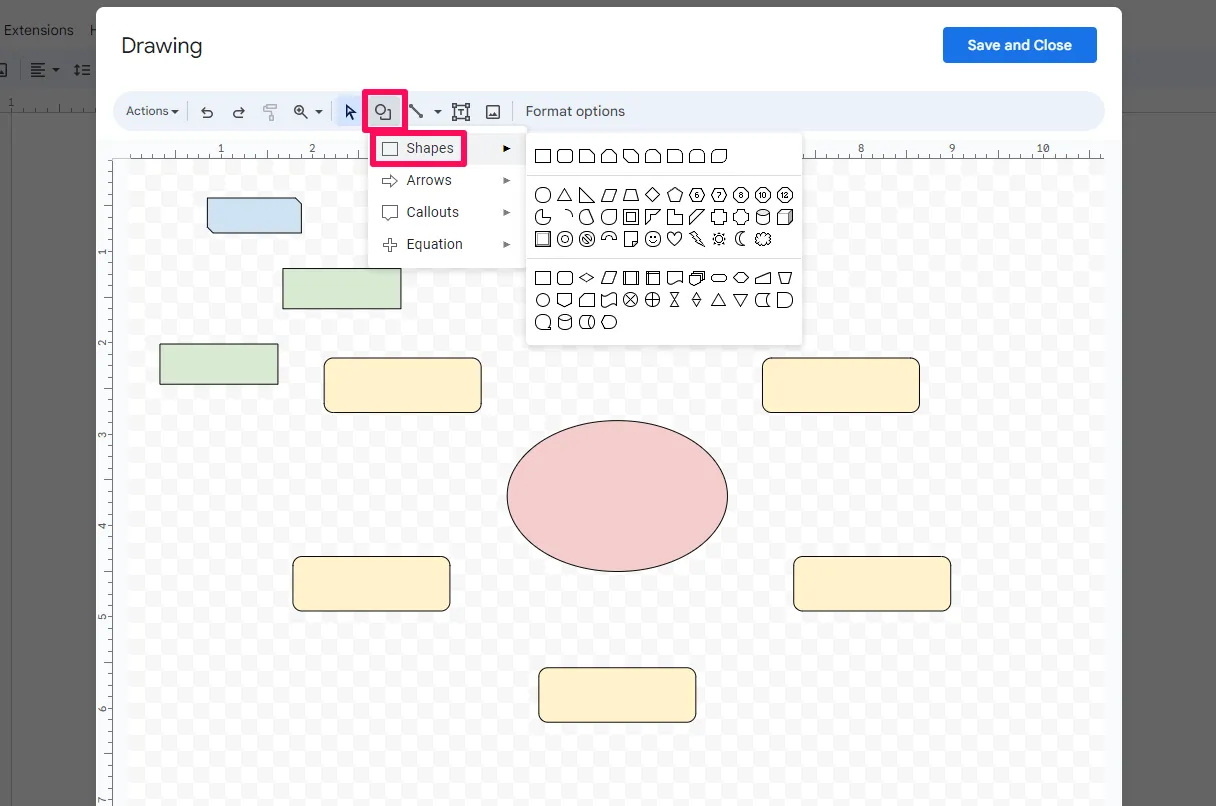The height and width of the screenshot is (806, 1216).
Task: Select the lightning bolt shape
Action: click(697, 239)
